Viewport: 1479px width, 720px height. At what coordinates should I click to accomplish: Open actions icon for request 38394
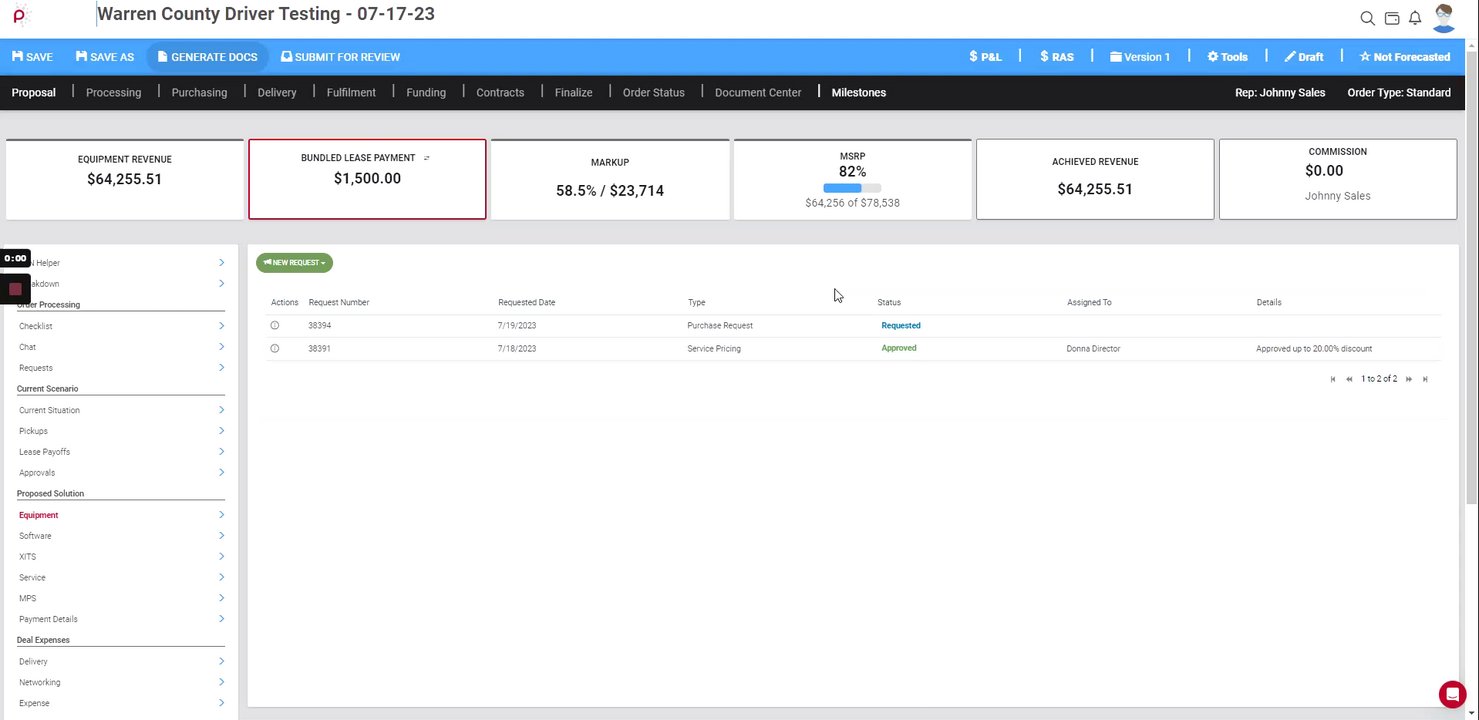(275, 326)
